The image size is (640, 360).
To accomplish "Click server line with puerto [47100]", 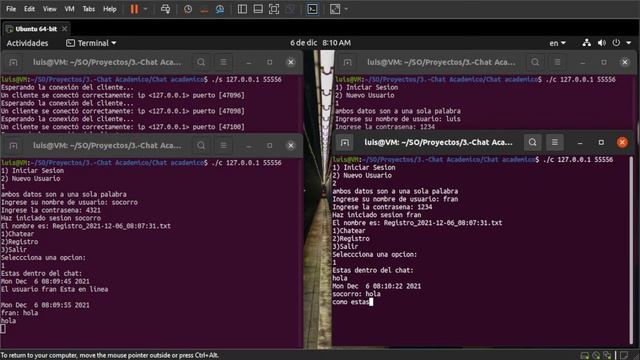I will [122, 127].
